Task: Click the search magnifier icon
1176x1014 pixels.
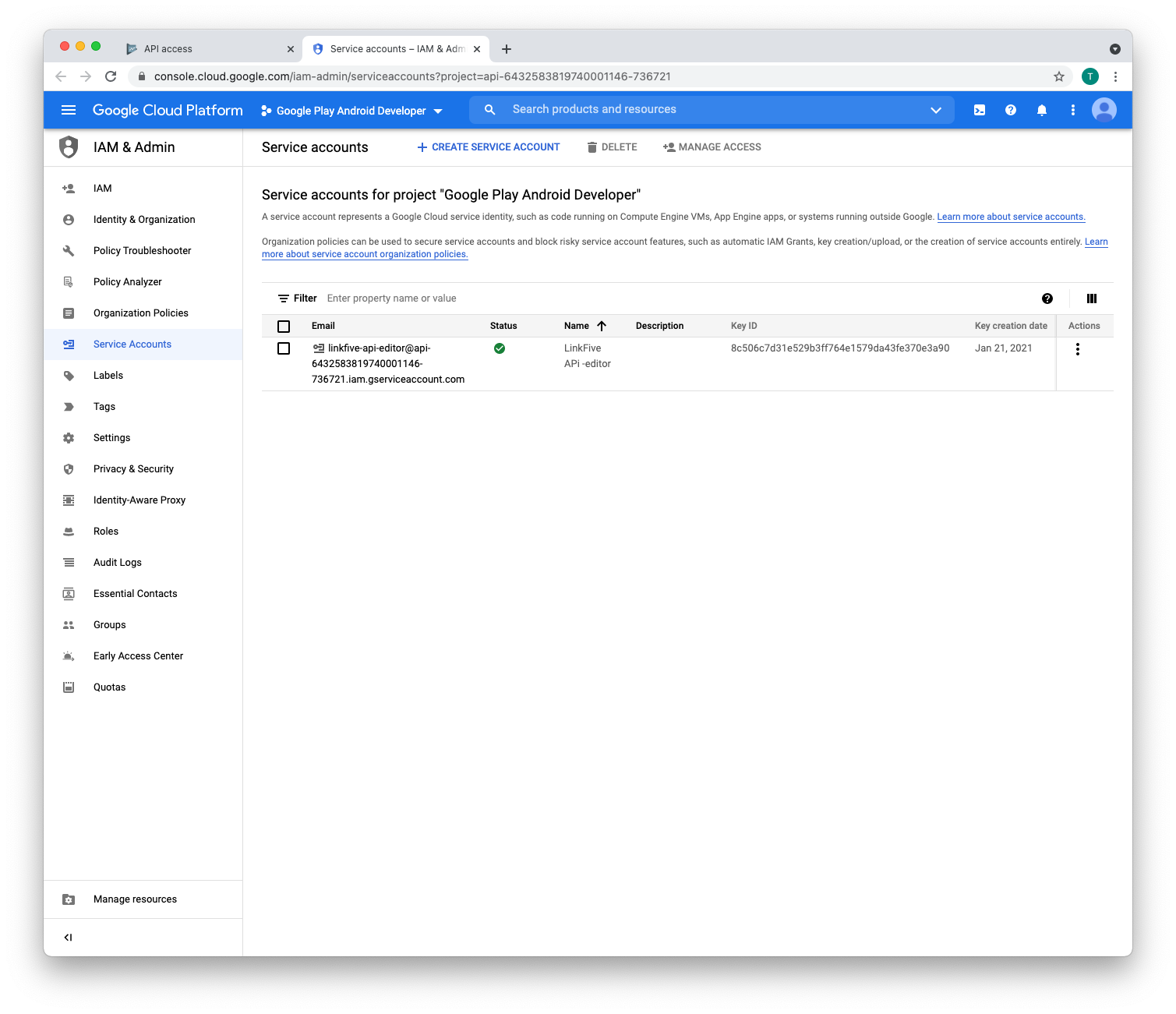Action: [489, 110]
